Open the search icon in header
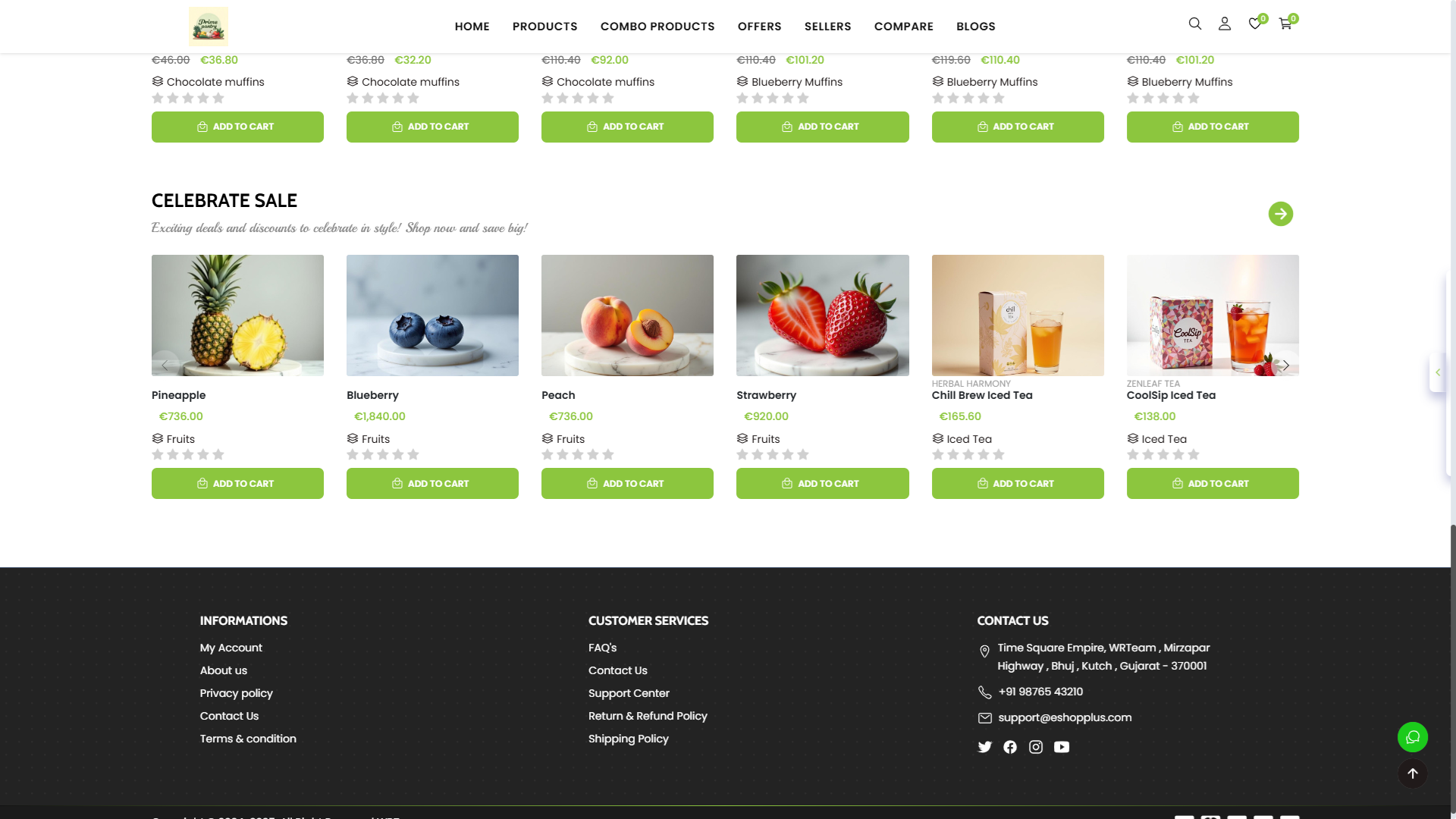 [x=1195, y=24]
